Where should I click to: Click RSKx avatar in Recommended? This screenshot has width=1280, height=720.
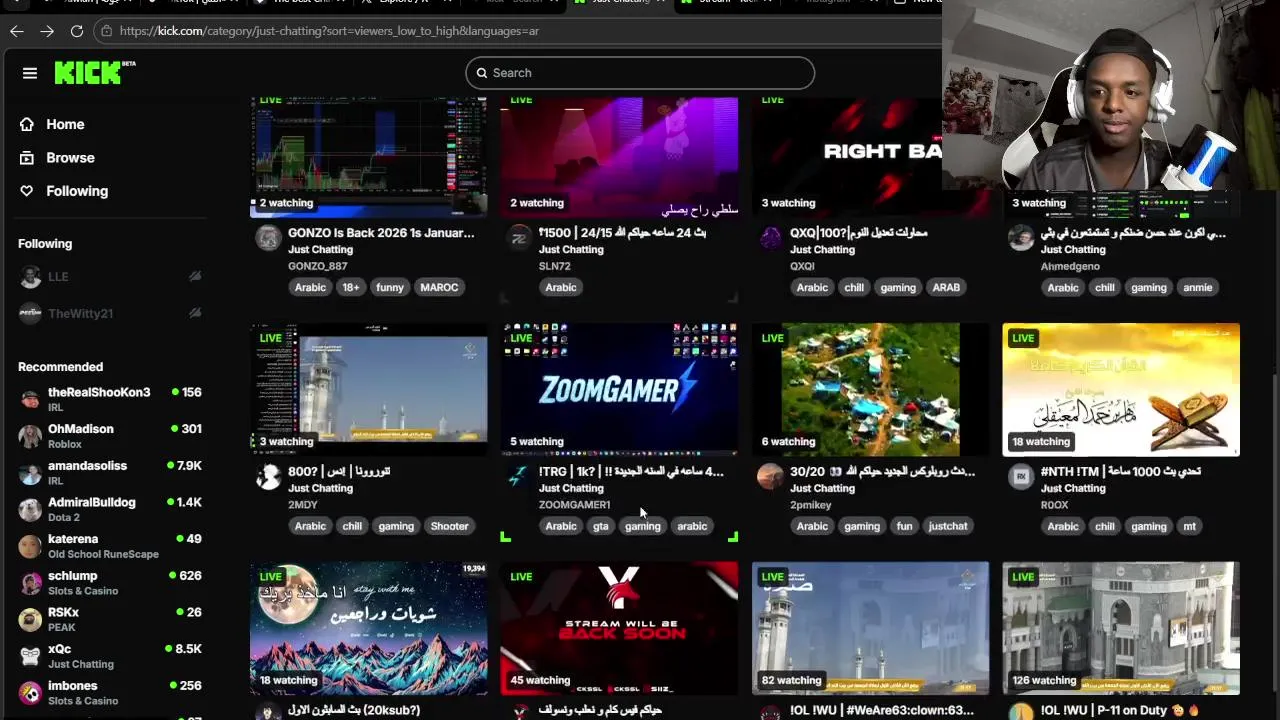point(31,620)
